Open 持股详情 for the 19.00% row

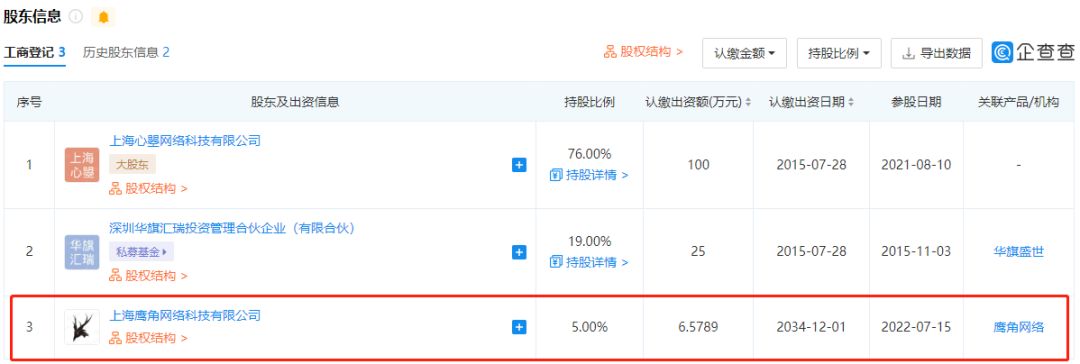click(589, 262)
